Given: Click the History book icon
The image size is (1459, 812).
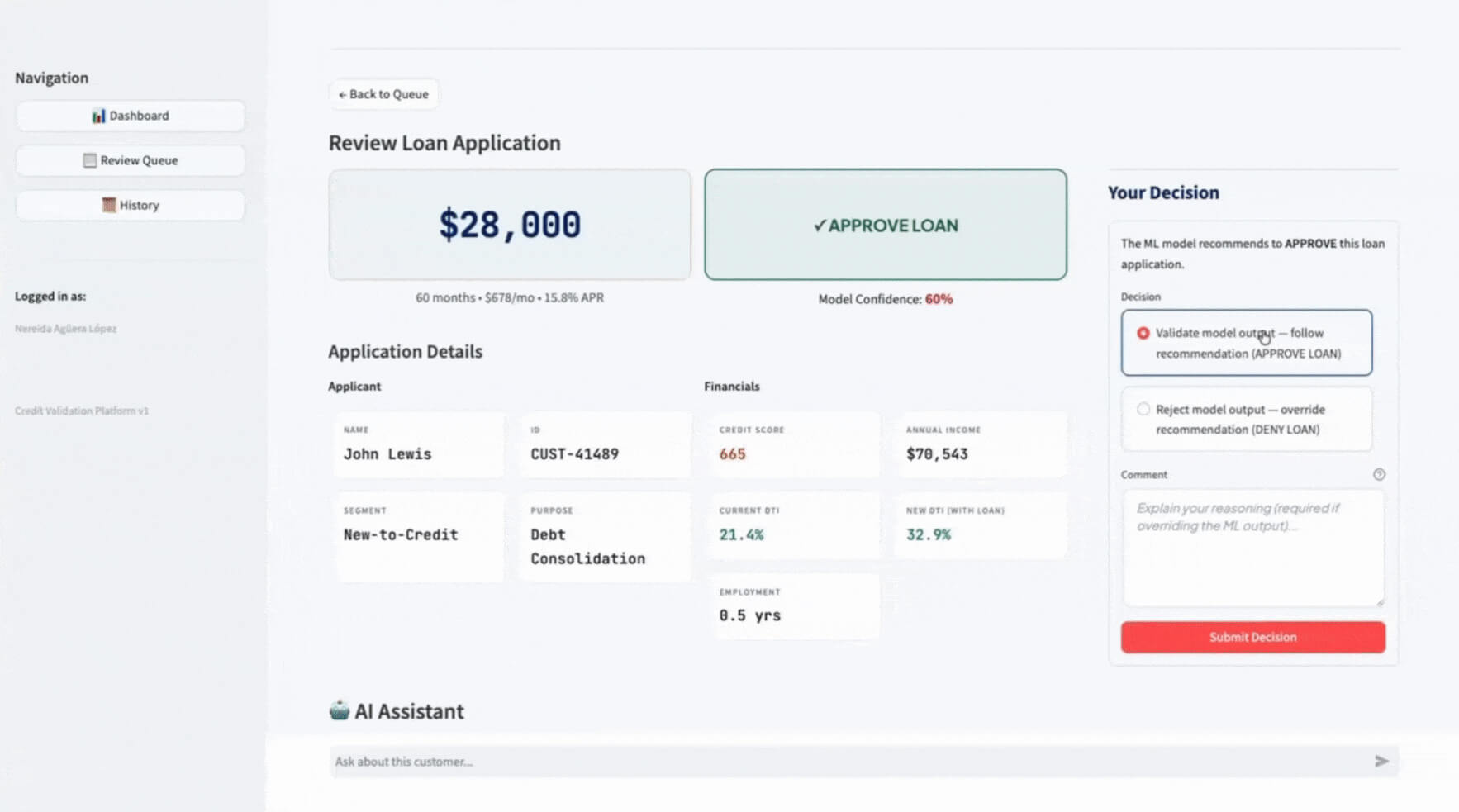Looking at the screenshot, I should coord(108,205).
